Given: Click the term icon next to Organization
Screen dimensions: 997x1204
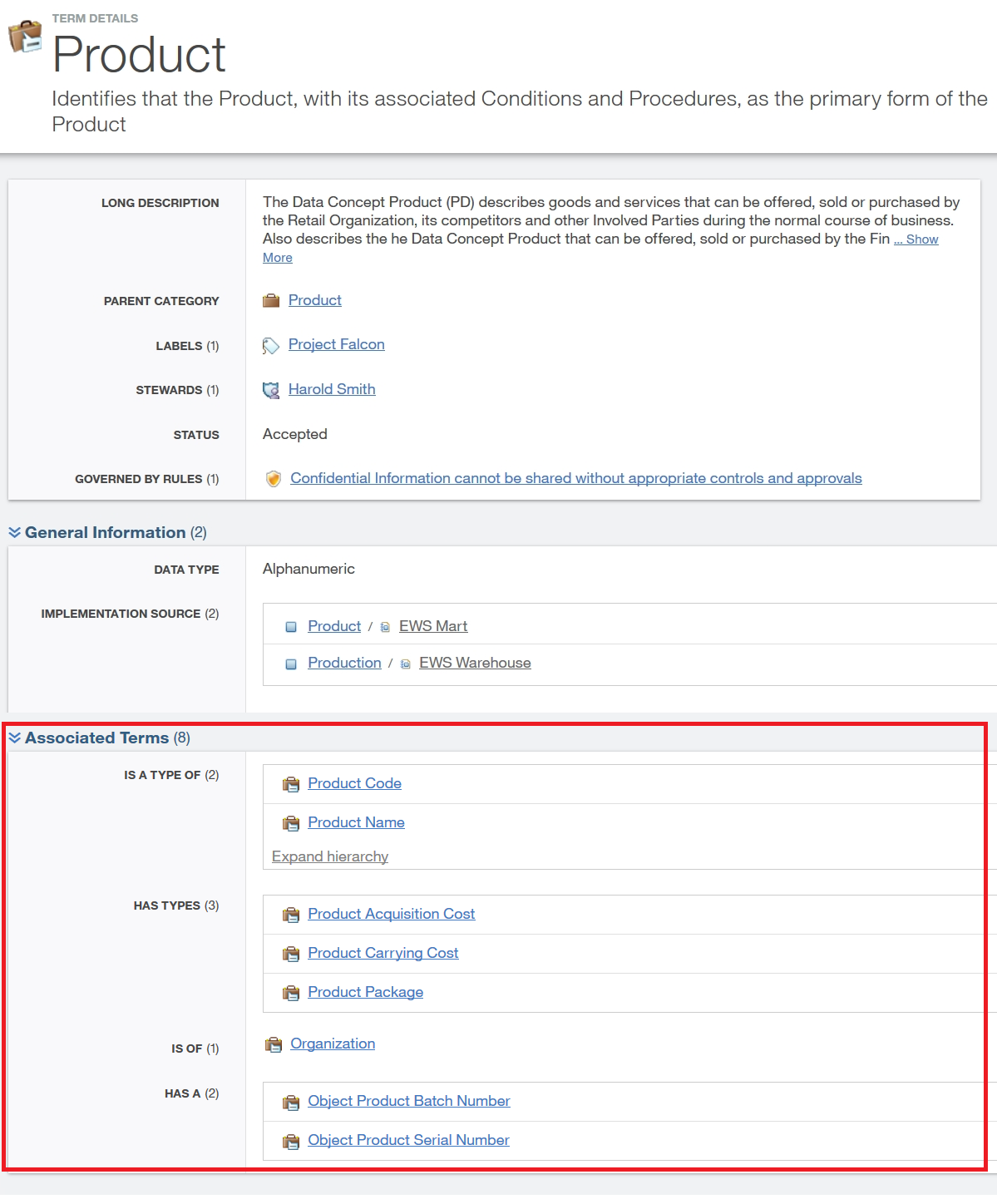Looking at the screenshot, I should click(274, 1044).
